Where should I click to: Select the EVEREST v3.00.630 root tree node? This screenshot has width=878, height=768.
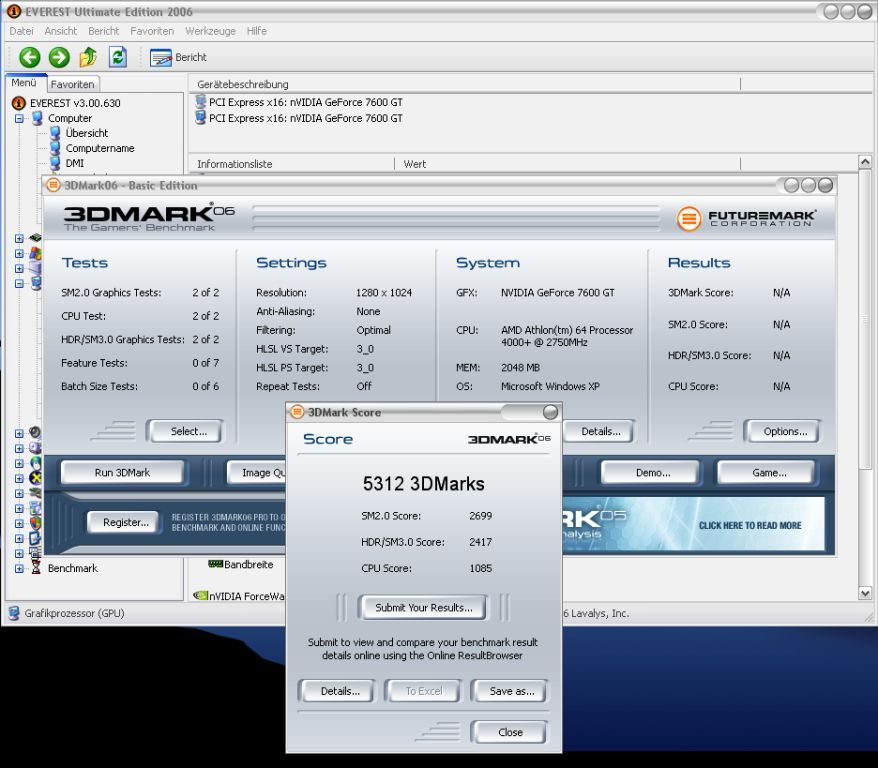[74, 103]
